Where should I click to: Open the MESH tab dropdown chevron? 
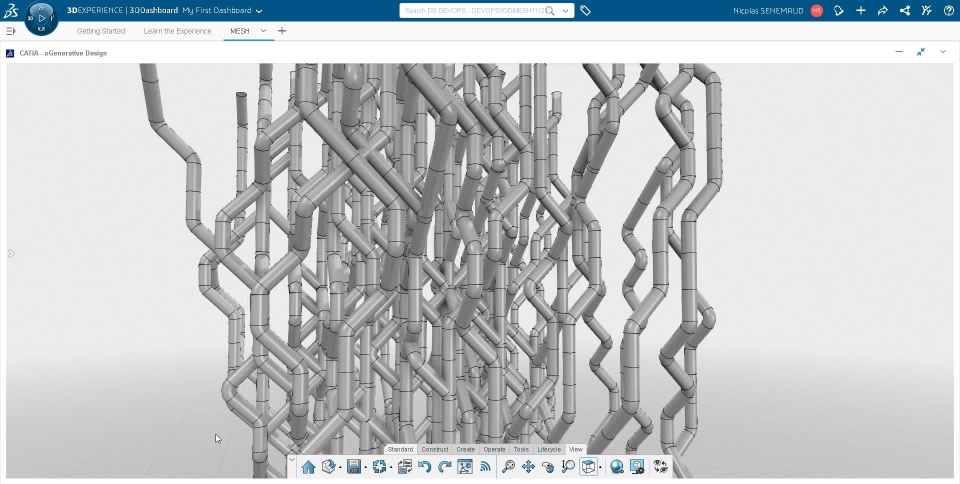[263, 31]
